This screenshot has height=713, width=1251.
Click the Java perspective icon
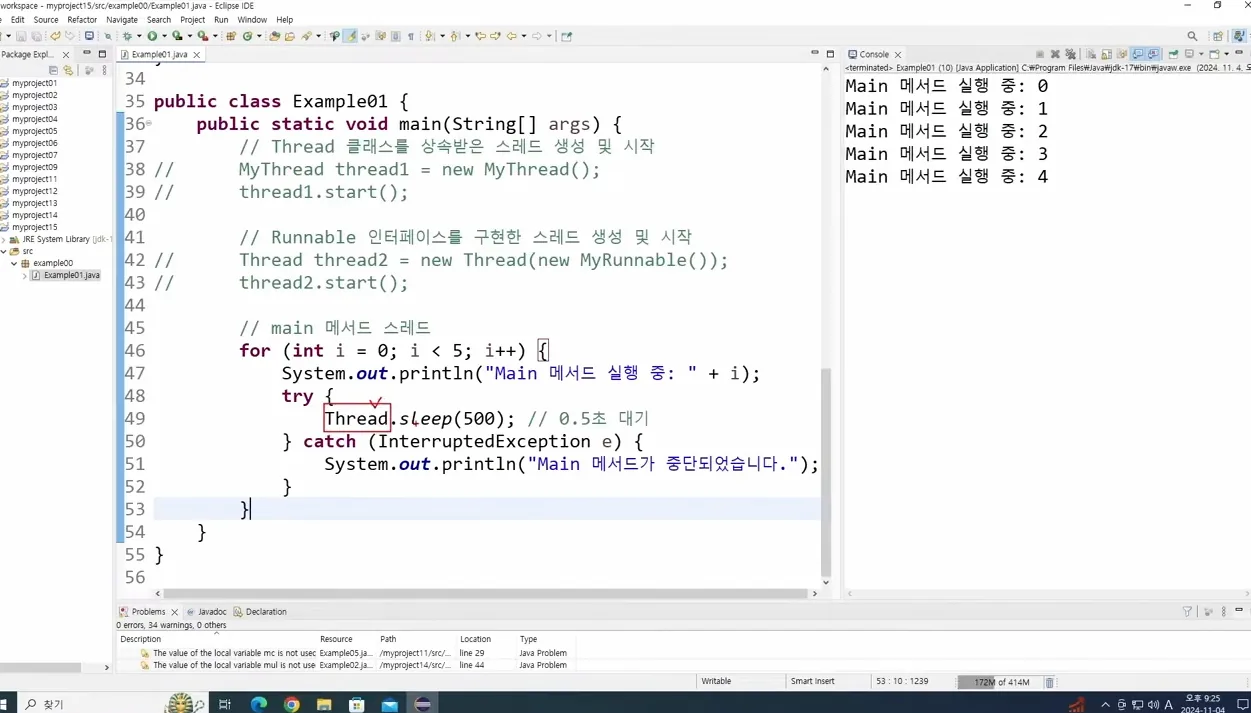point(1238,36)
